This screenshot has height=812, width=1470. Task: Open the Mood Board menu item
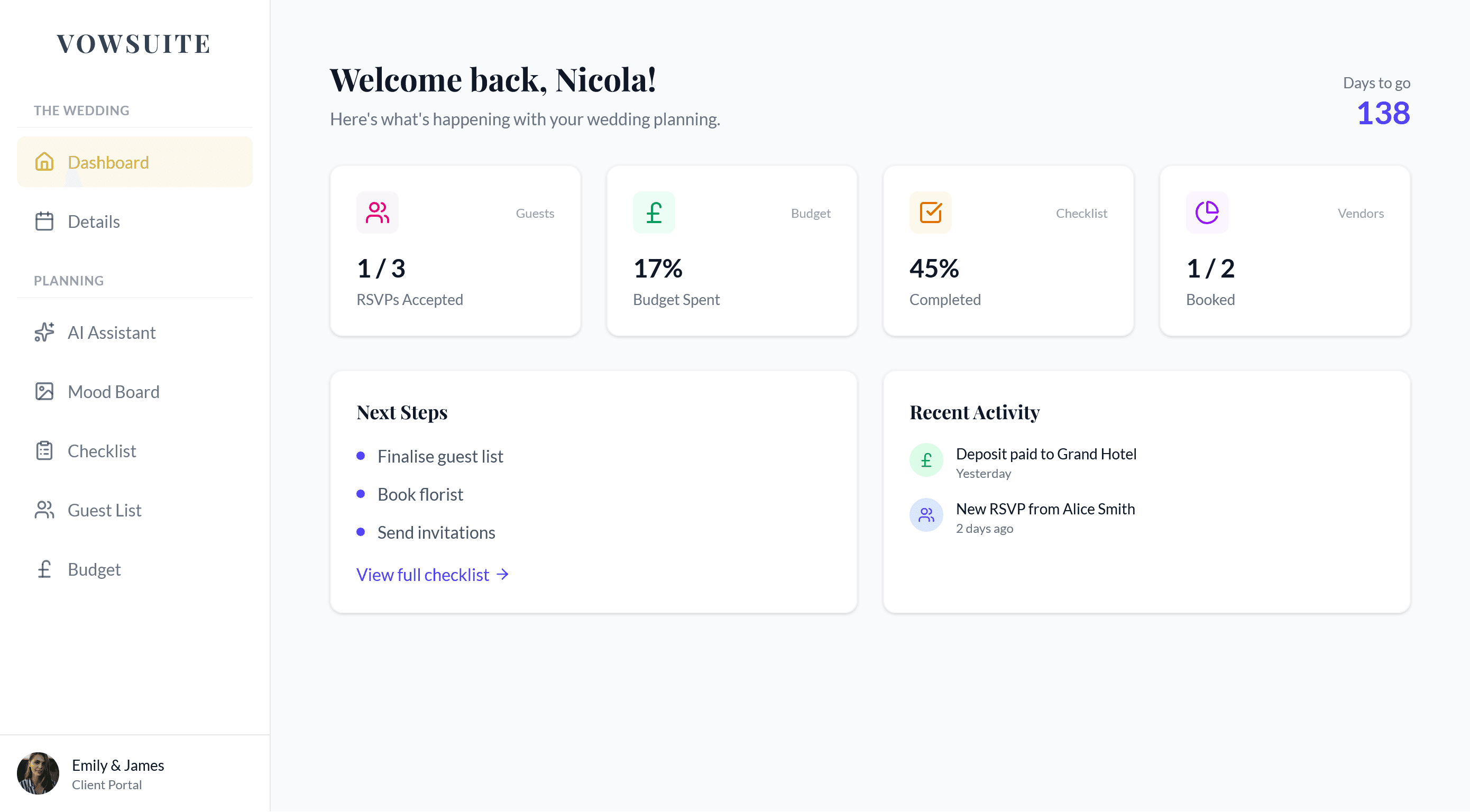click(x=114, y=392)
